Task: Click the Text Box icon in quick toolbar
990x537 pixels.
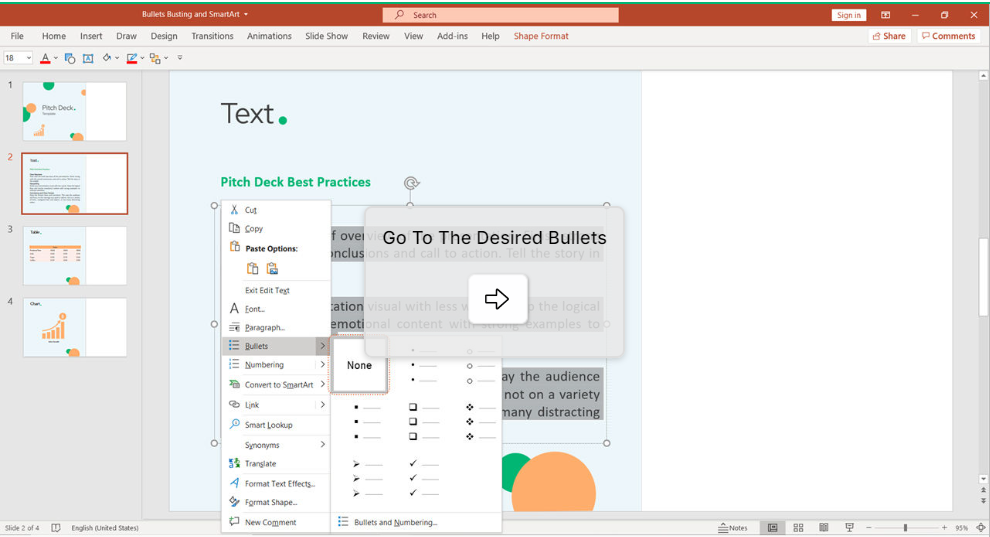Action: pyautogui.click(x=88, y=59)
